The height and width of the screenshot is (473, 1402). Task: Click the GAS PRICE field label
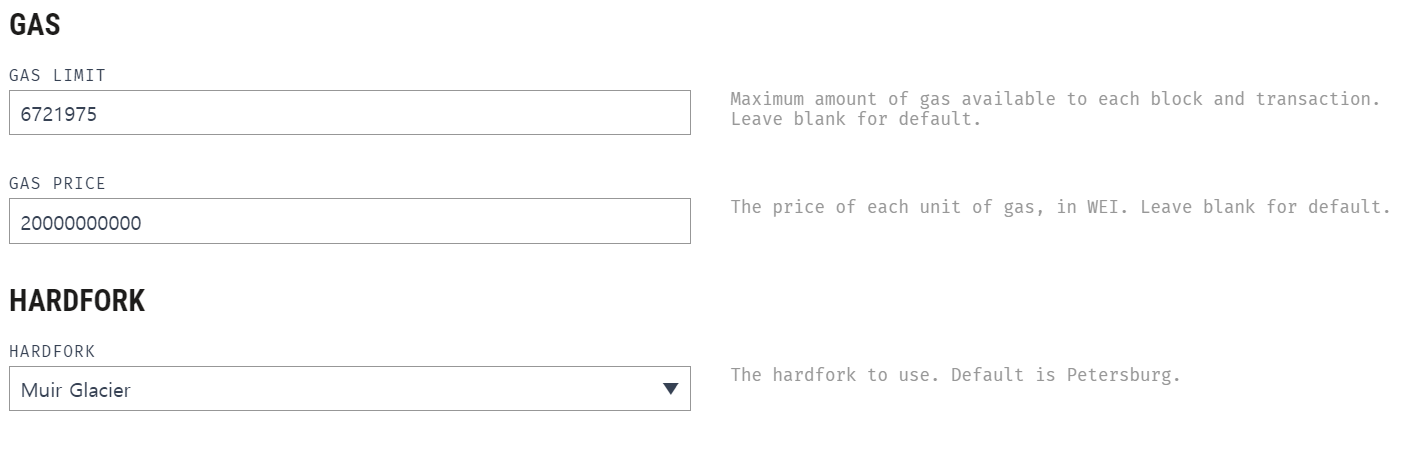click(57, 184)
